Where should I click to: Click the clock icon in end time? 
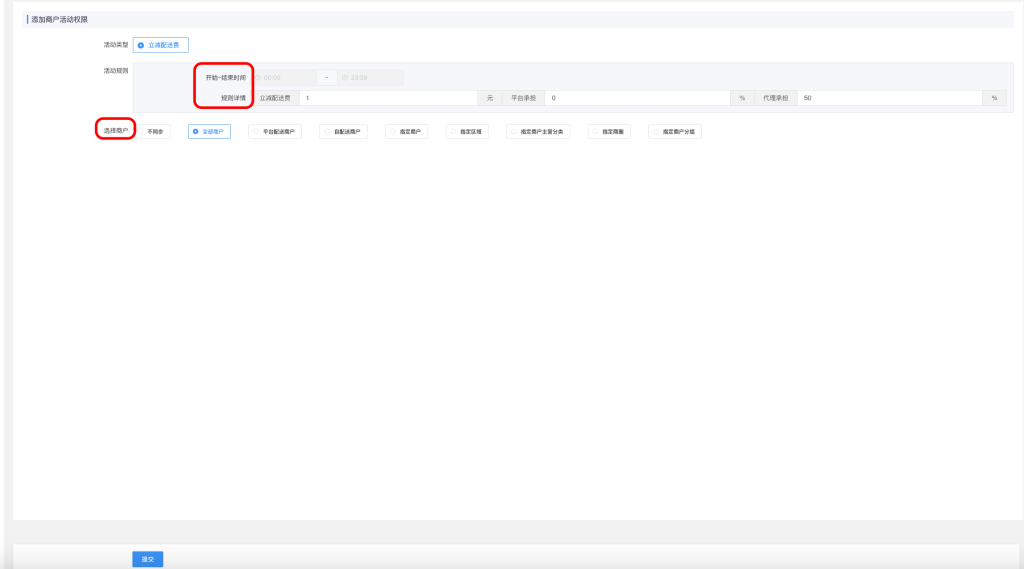tap(344, 77)
